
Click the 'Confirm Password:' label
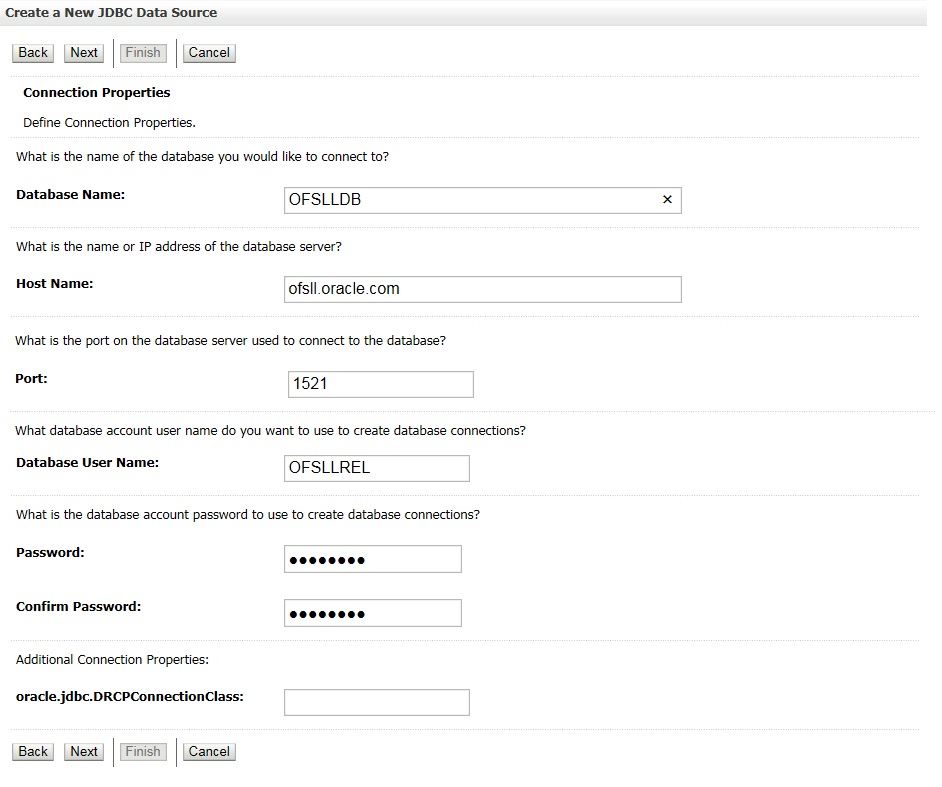pos(79,607)
